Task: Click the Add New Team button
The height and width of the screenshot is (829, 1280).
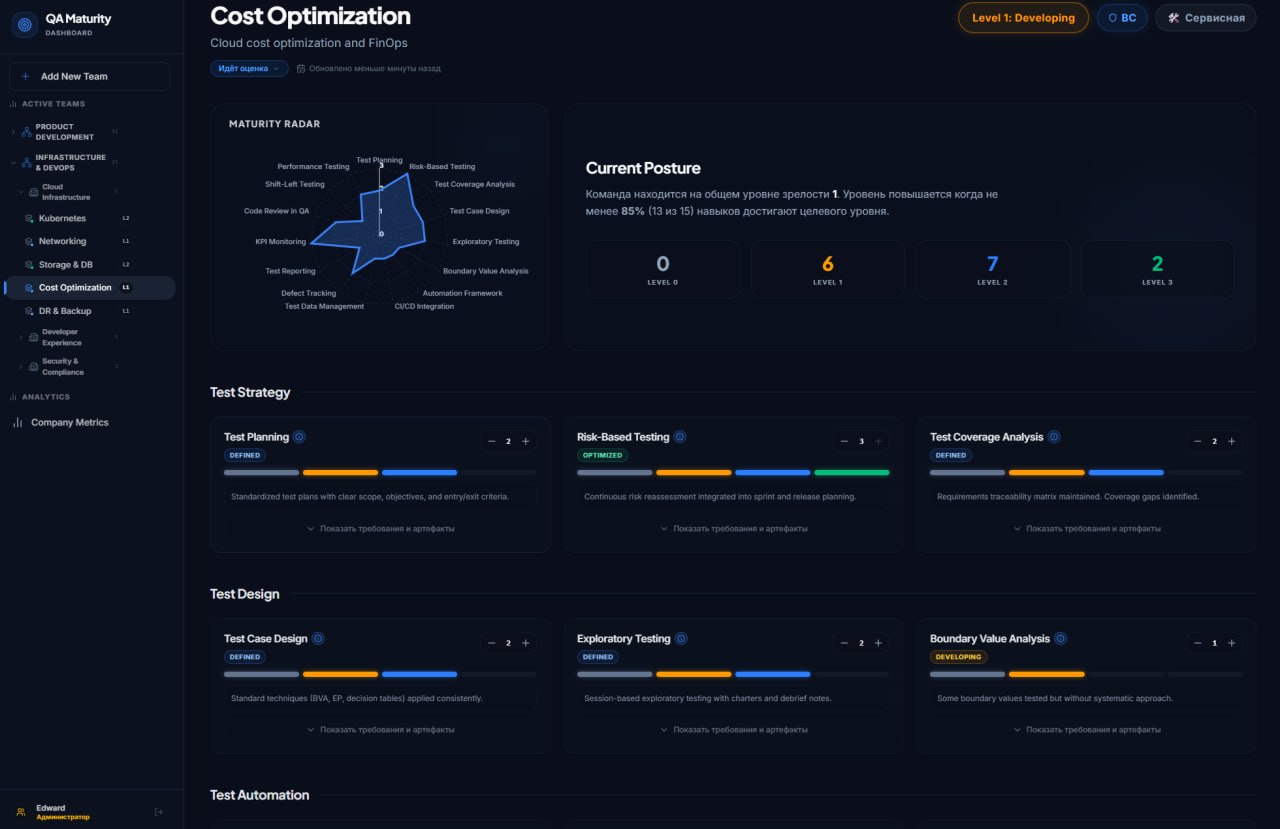Action: 90,76
